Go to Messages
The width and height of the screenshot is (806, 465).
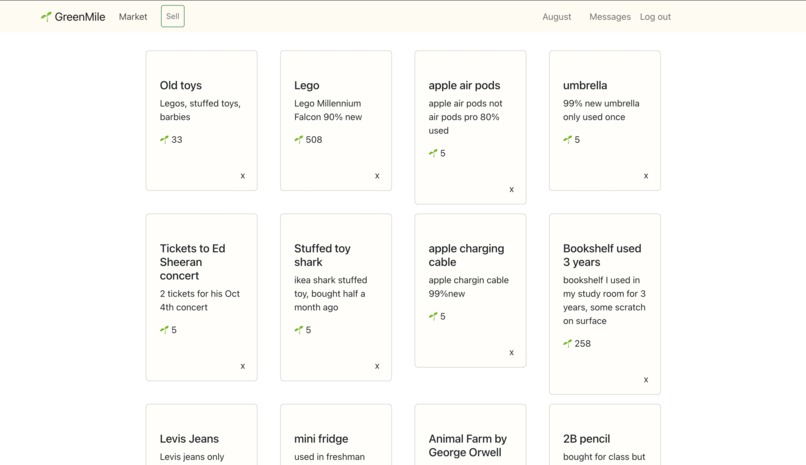click(x=610, y=17)
